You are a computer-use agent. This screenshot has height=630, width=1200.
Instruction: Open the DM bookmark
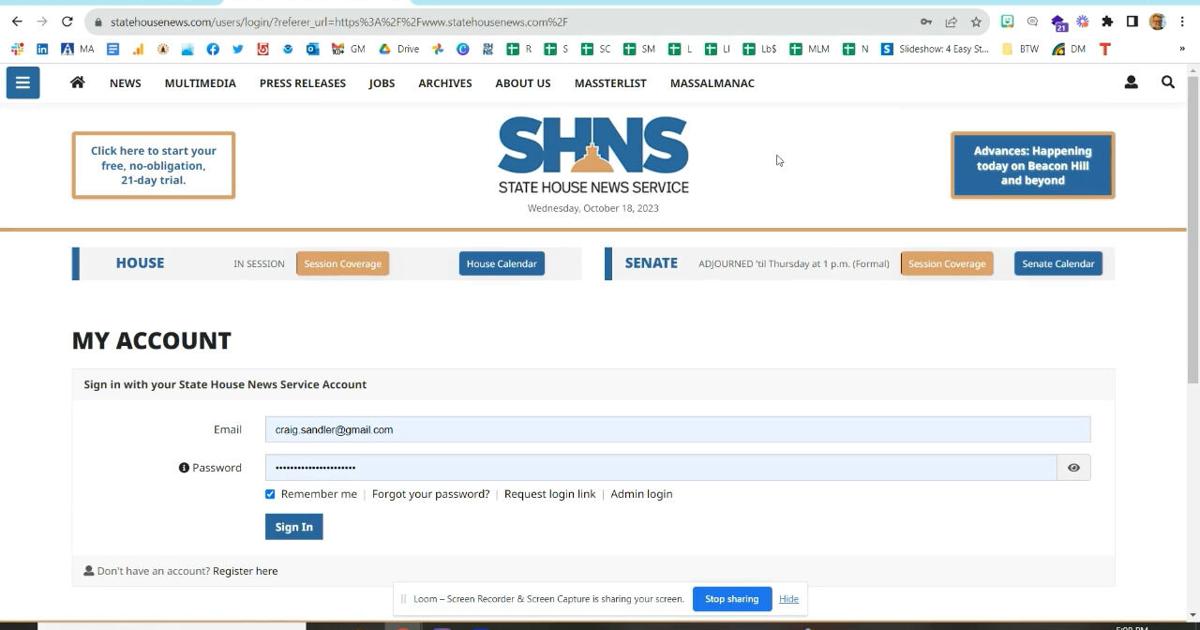coord(1069,49)
